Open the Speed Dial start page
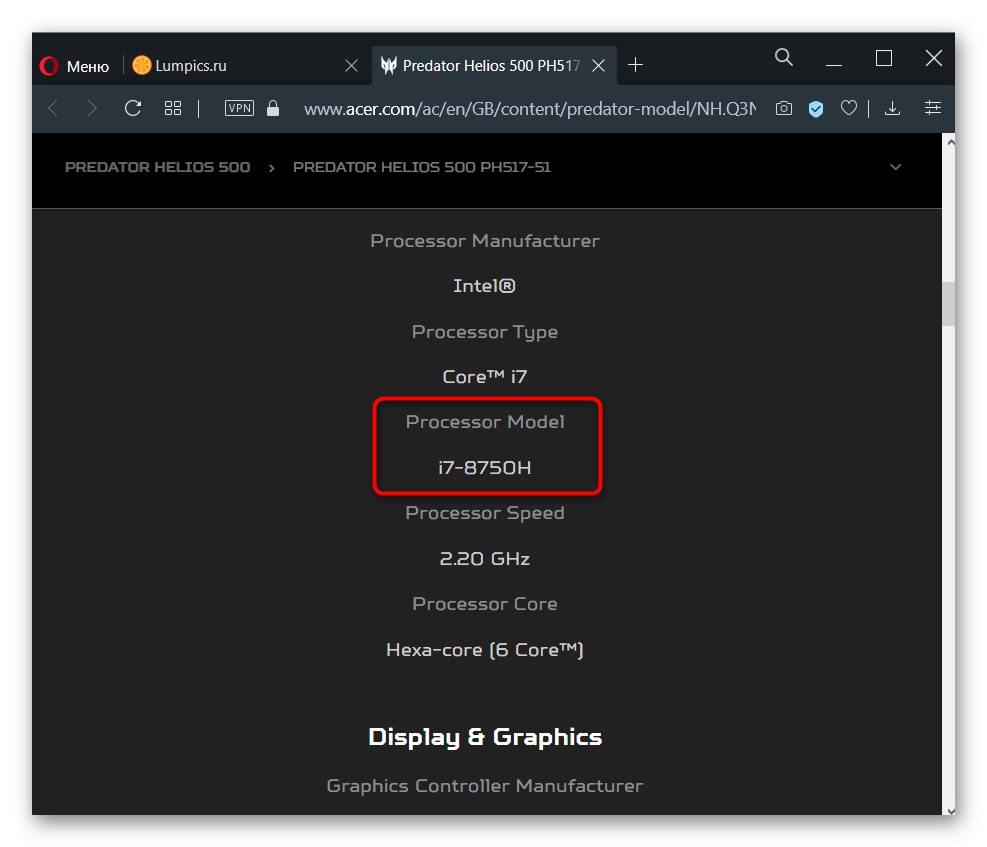 [173, 108]
